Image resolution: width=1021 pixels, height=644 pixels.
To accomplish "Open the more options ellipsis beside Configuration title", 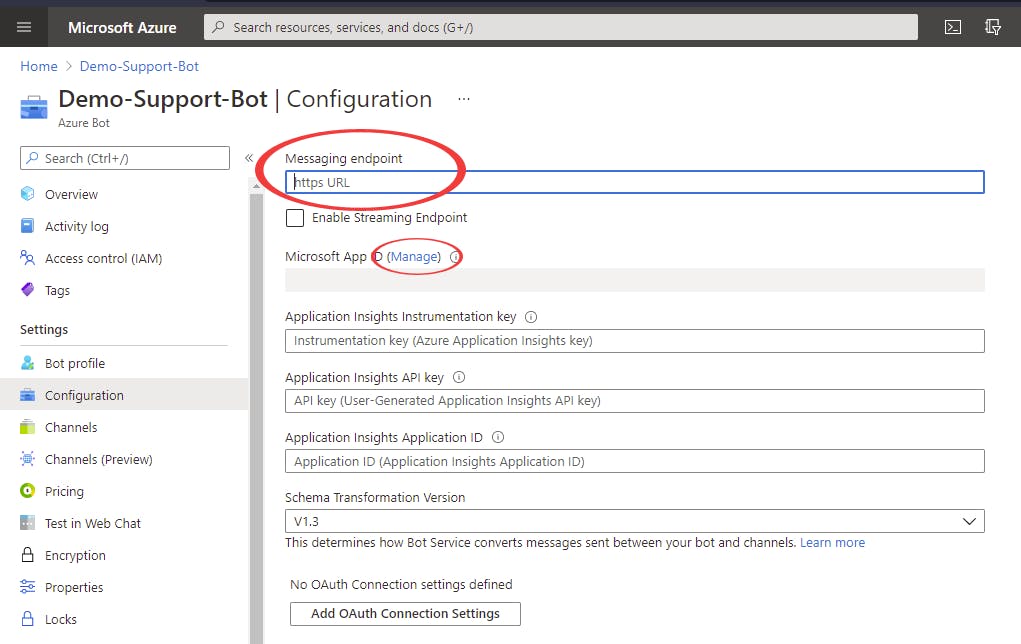I will 464,100.
